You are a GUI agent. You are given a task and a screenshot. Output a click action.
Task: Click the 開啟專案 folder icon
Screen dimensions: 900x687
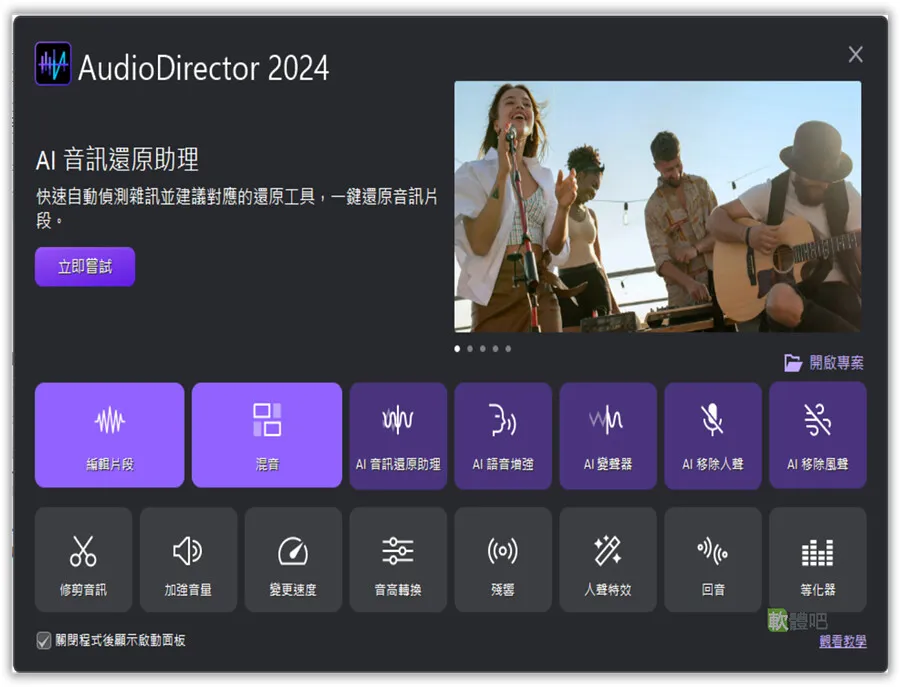[793, 363]
